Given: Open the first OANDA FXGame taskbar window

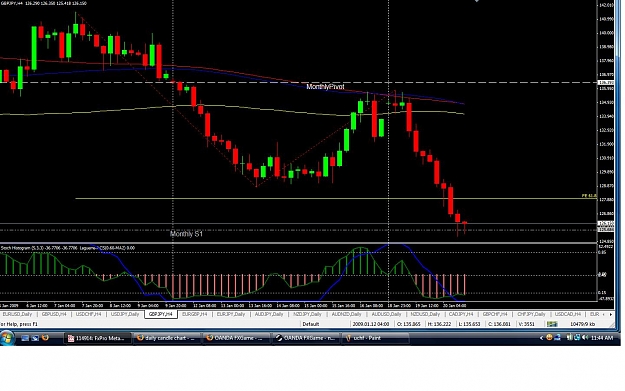Looking at the screenshot, I should (236, 338).
